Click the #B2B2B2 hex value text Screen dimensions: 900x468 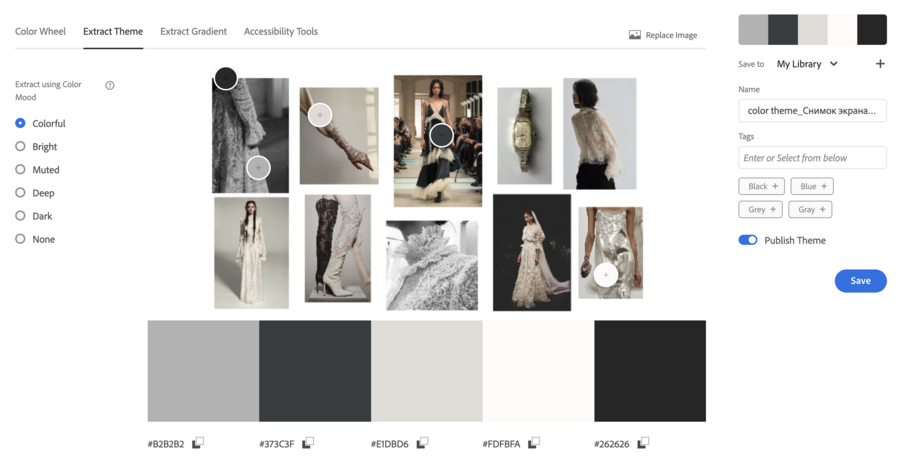tap(166, 444)
